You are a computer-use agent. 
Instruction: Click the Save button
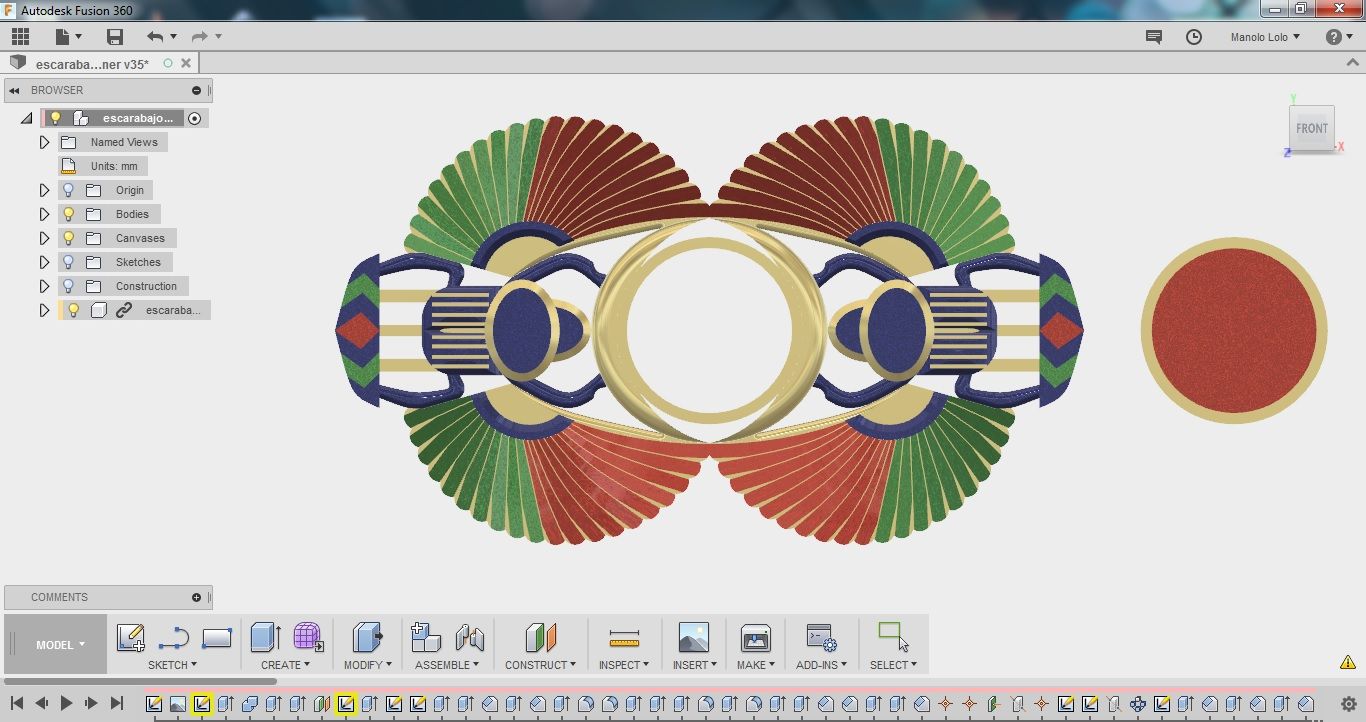coord(114,36)
